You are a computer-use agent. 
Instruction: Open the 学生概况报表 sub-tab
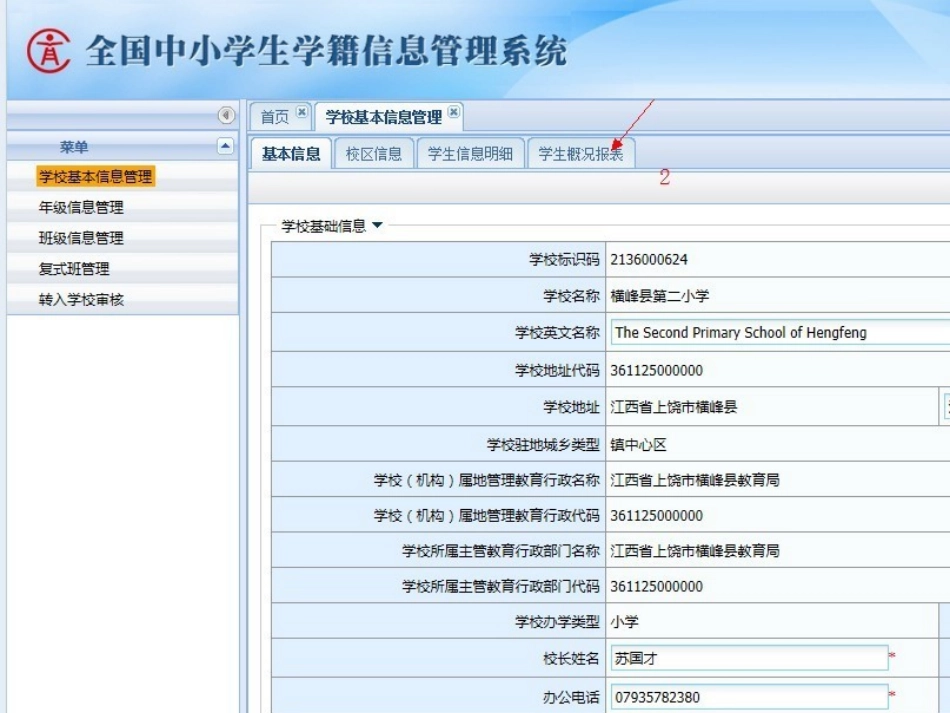click(x=580, y=154)
